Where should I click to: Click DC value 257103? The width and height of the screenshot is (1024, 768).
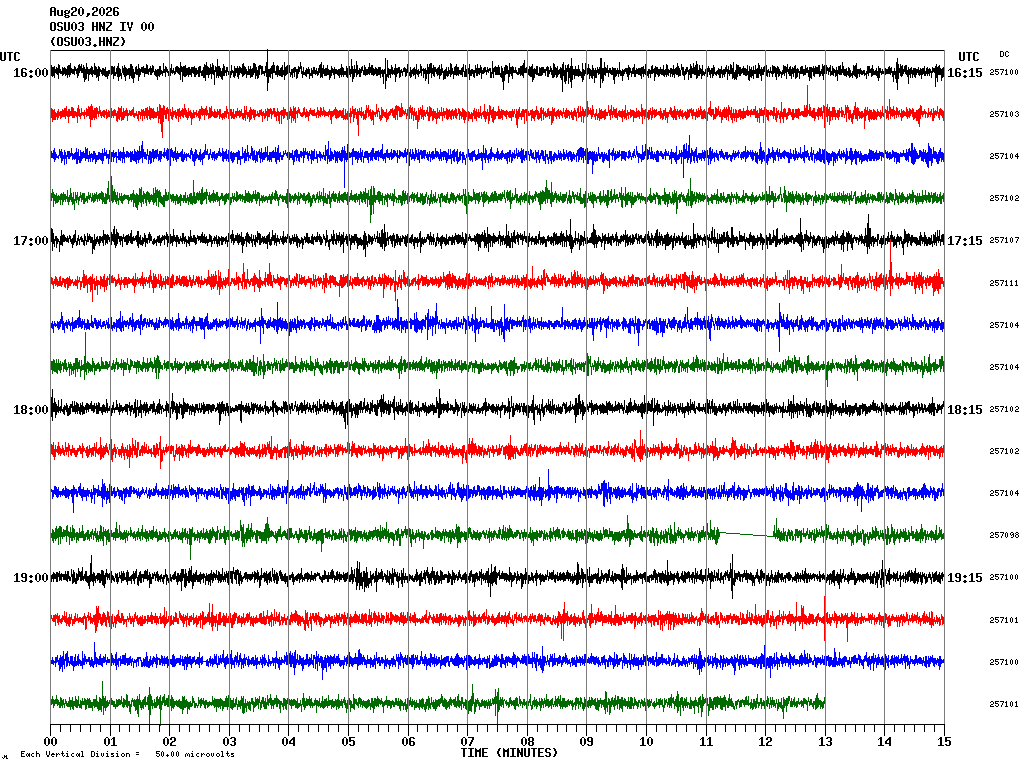(1004, 114)
